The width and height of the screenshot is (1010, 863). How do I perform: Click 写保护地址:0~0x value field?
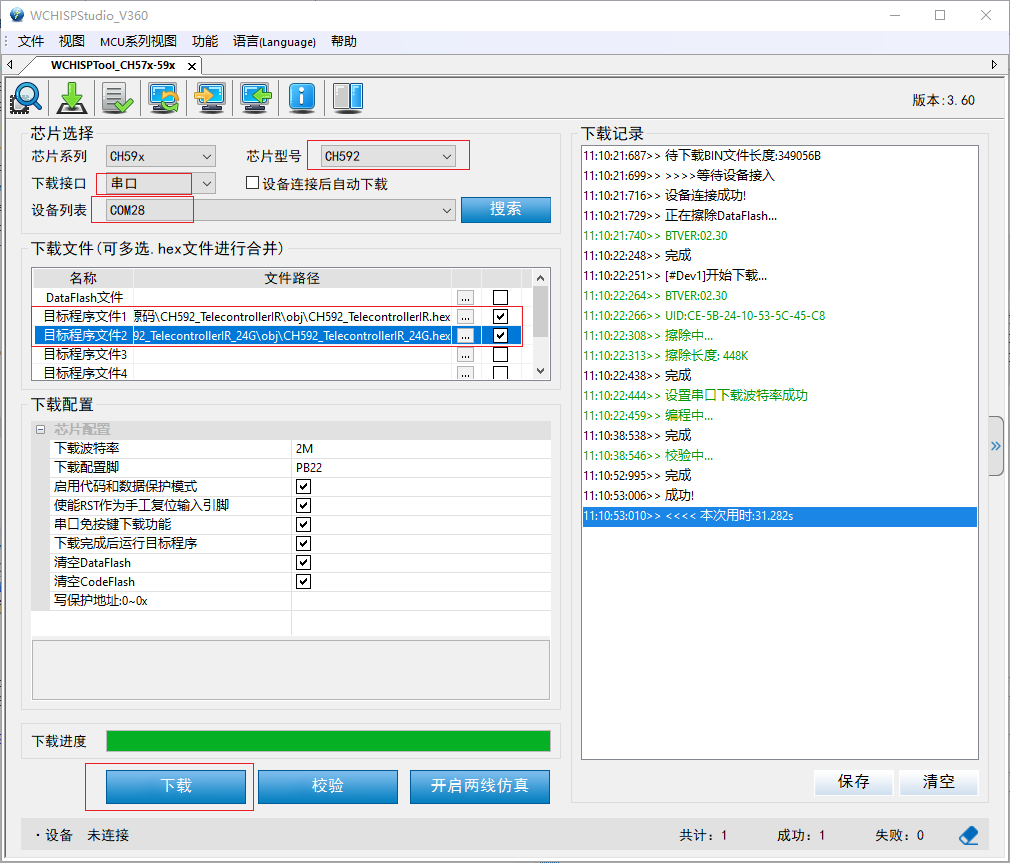(x=421, y=601)
